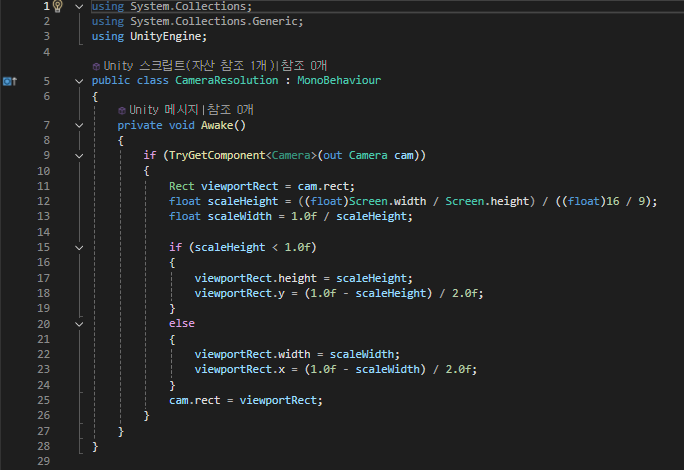This screenshot has width=684, height=470.
Task: Click 'viewportRect.y' on line 18
Action: (239, 293)
